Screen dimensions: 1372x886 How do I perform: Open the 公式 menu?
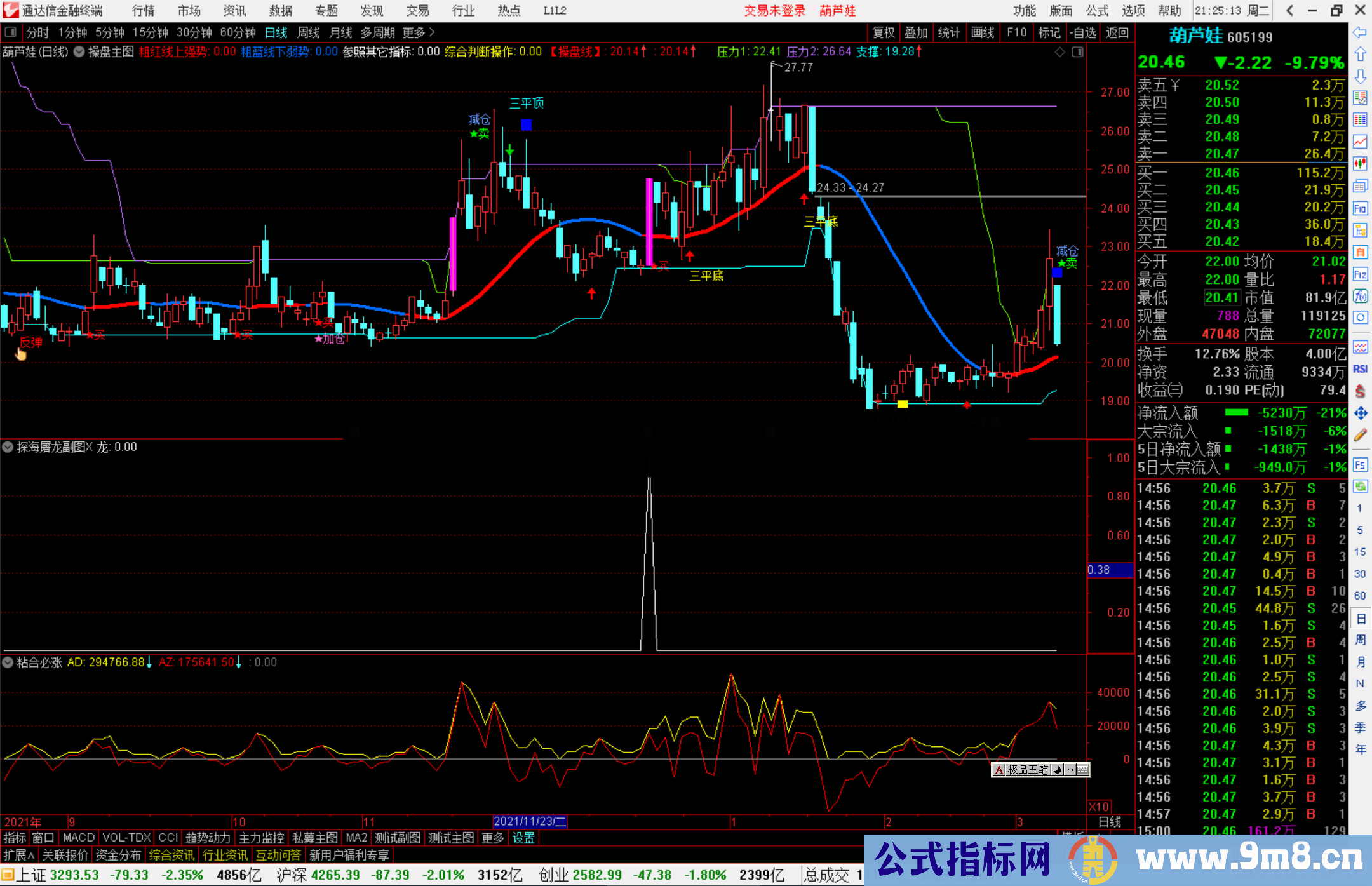[x=1097, y=10]
